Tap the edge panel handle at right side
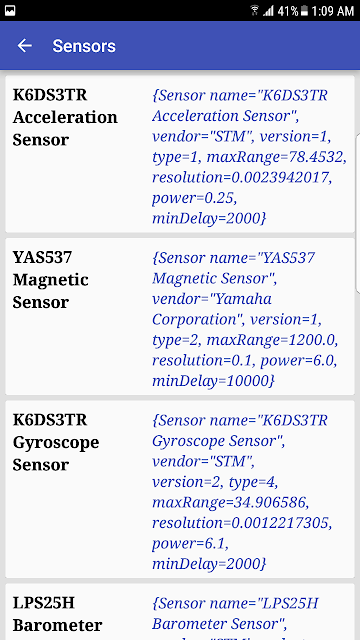This screenshot has height=640, width=360. [x=358, y=212]
